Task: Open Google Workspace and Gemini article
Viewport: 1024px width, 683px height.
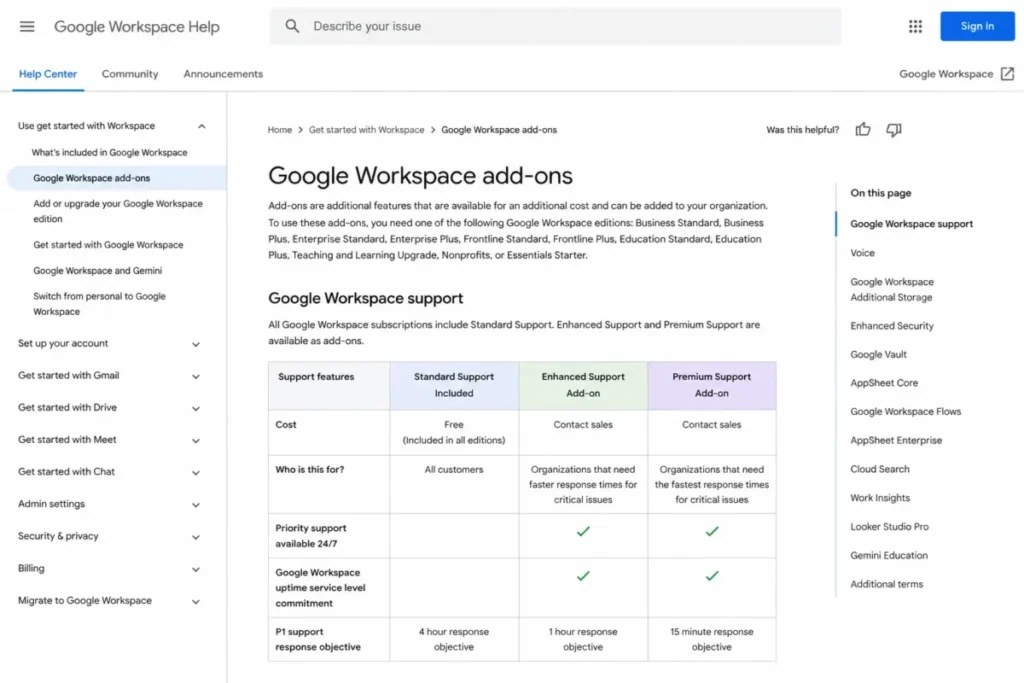Action: pyautogui.click(x=97, y=270)
